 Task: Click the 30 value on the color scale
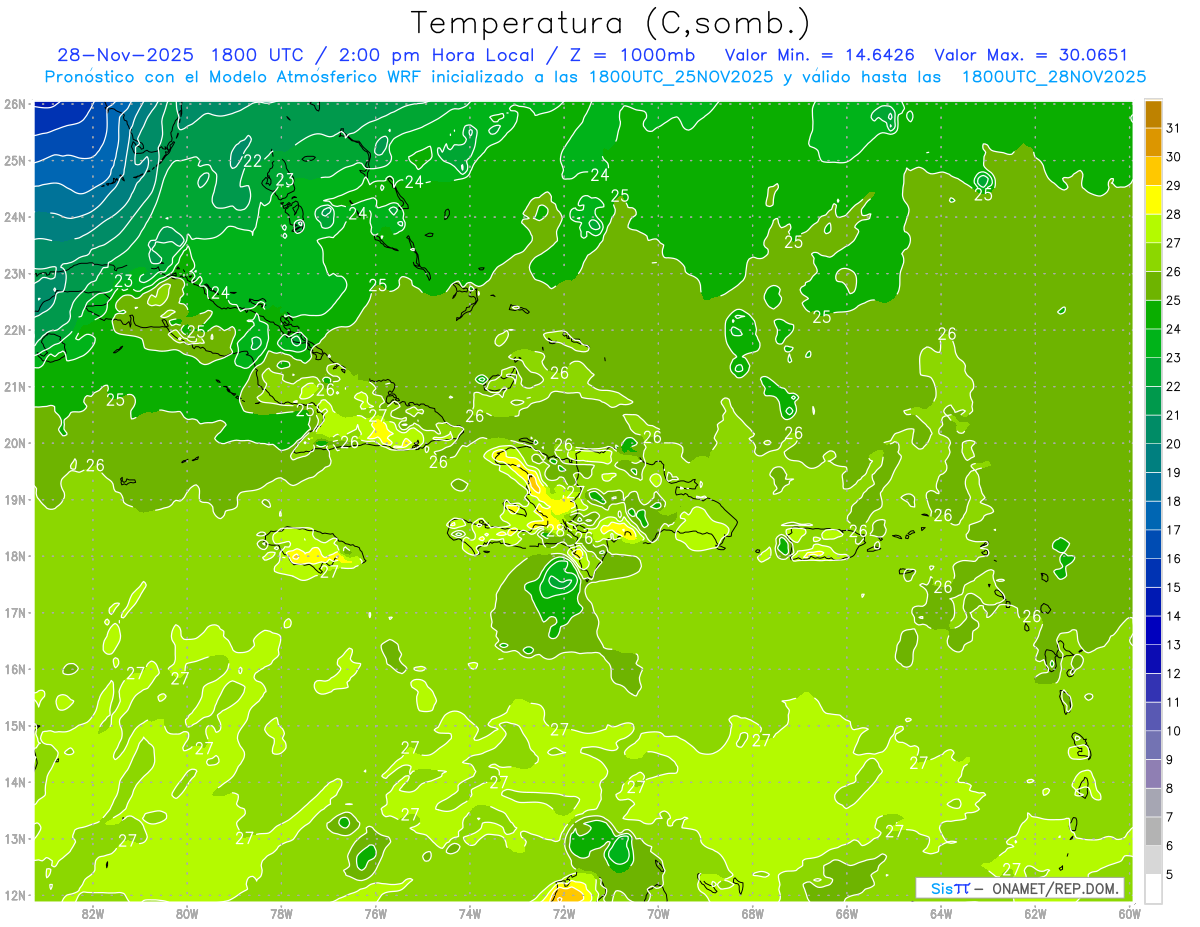1174,157
